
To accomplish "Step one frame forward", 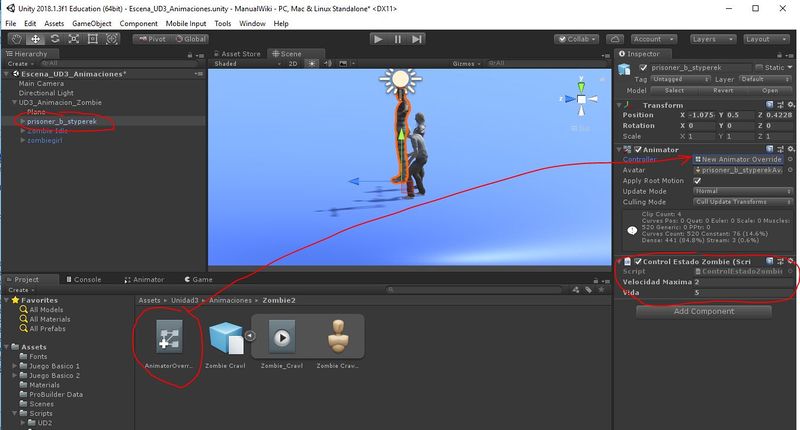I will (417, 39).
